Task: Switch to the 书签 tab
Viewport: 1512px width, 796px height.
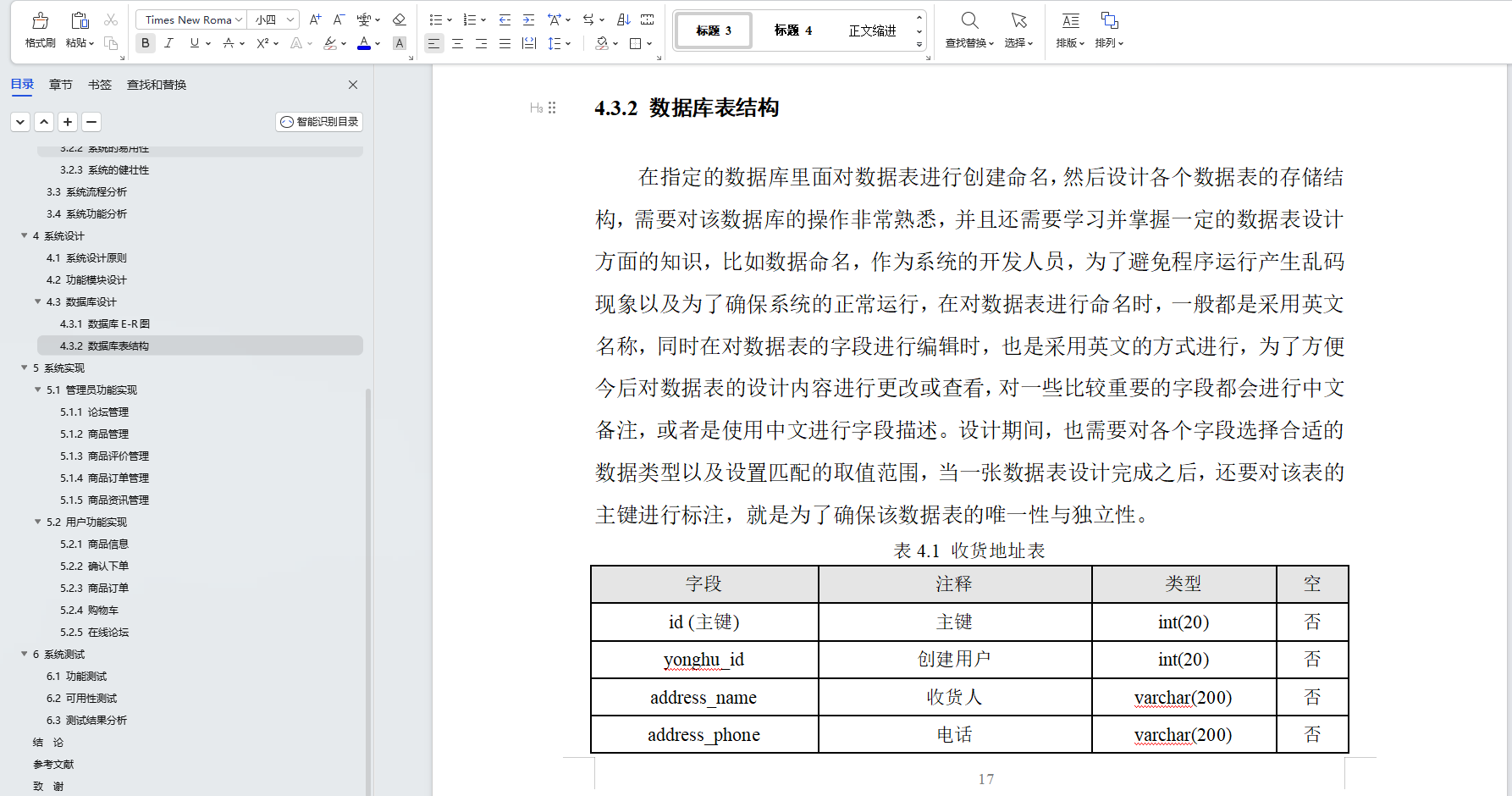Action: [x=100, y=85]
